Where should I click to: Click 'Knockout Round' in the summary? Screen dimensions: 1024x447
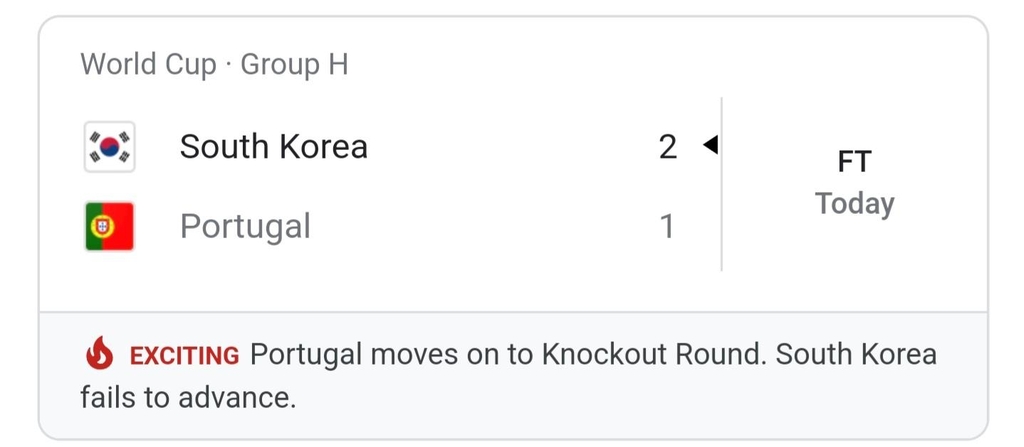tap(656, 354)
